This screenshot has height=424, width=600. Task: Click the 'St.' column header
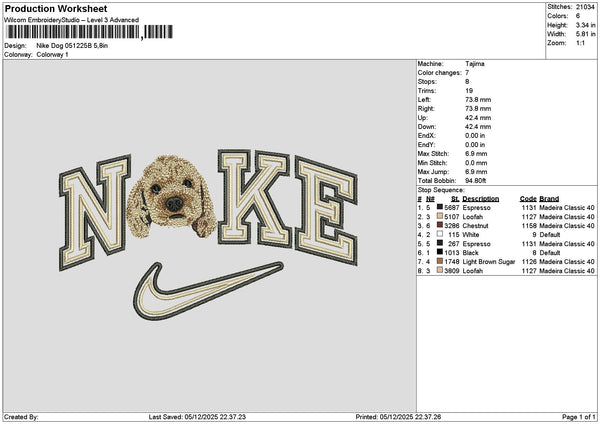455,199
